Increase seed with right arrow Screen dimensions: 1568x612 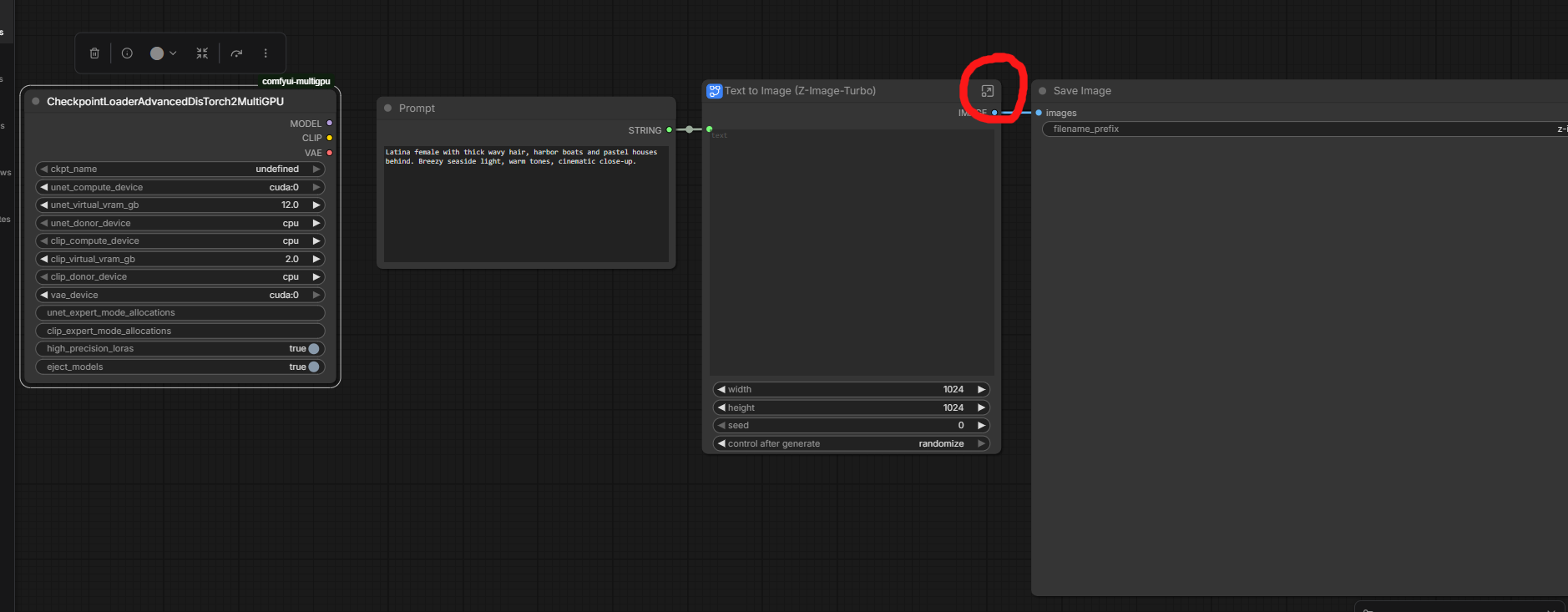(982, 426)
